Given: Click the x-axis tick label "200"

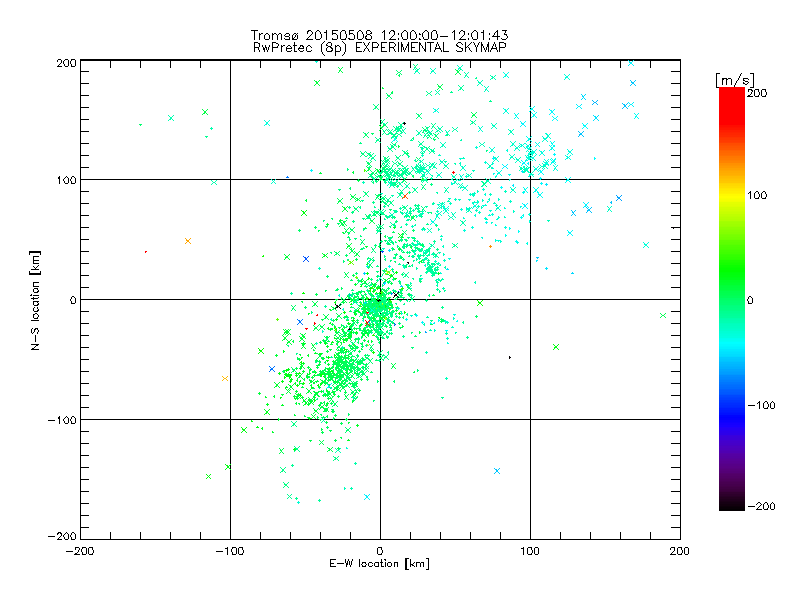Looking at the screenshot, I should 680,551.
